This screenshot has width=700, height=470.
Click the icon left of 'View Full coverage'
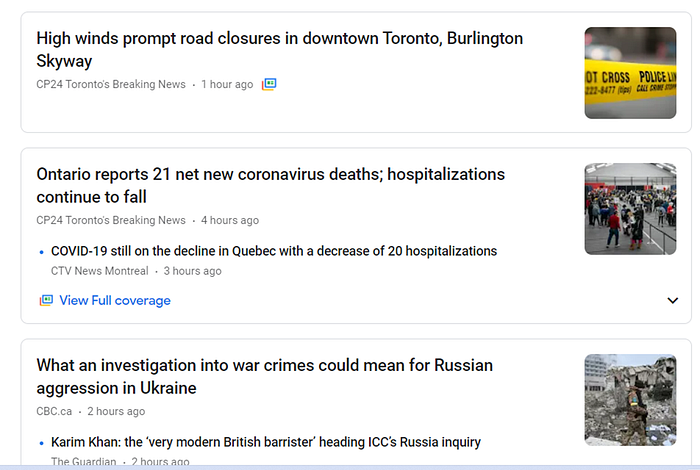(46, 300)
